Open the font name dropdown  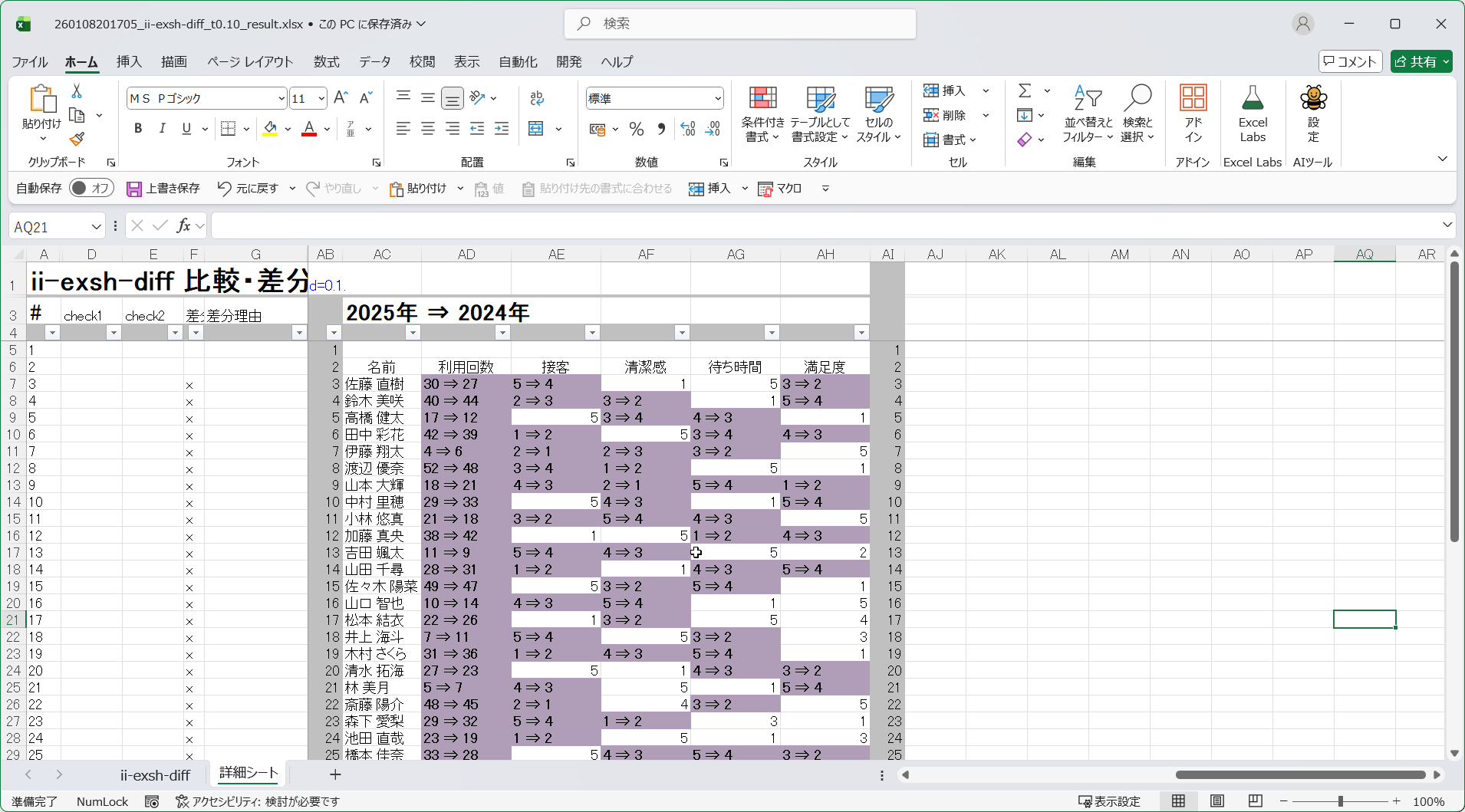click(281, 98)
